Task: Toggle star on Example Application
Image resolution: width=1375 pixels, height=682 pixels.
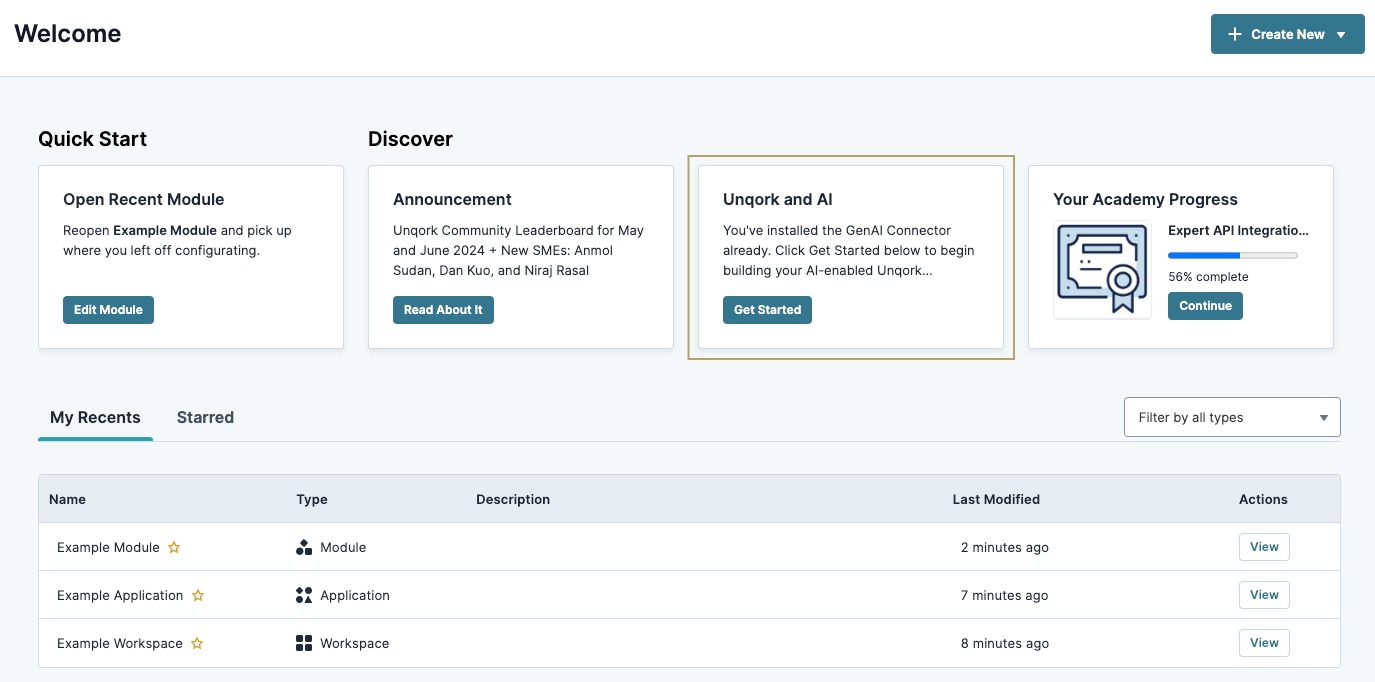Action: click(x=198, y=595)
